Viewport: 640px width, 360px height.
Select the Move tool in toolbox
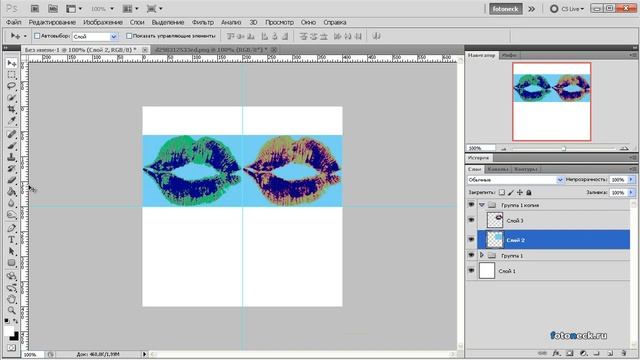(x=11, y=63)
